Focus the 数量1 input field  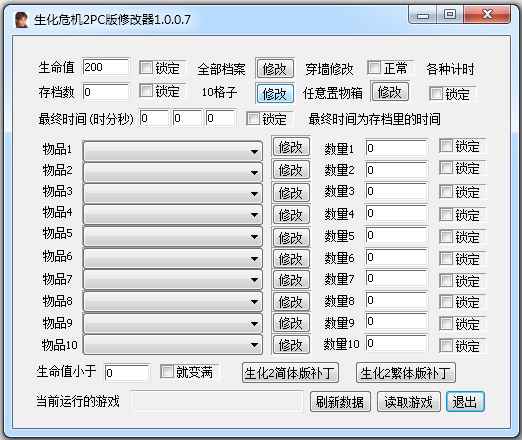[x=396, y=148]
